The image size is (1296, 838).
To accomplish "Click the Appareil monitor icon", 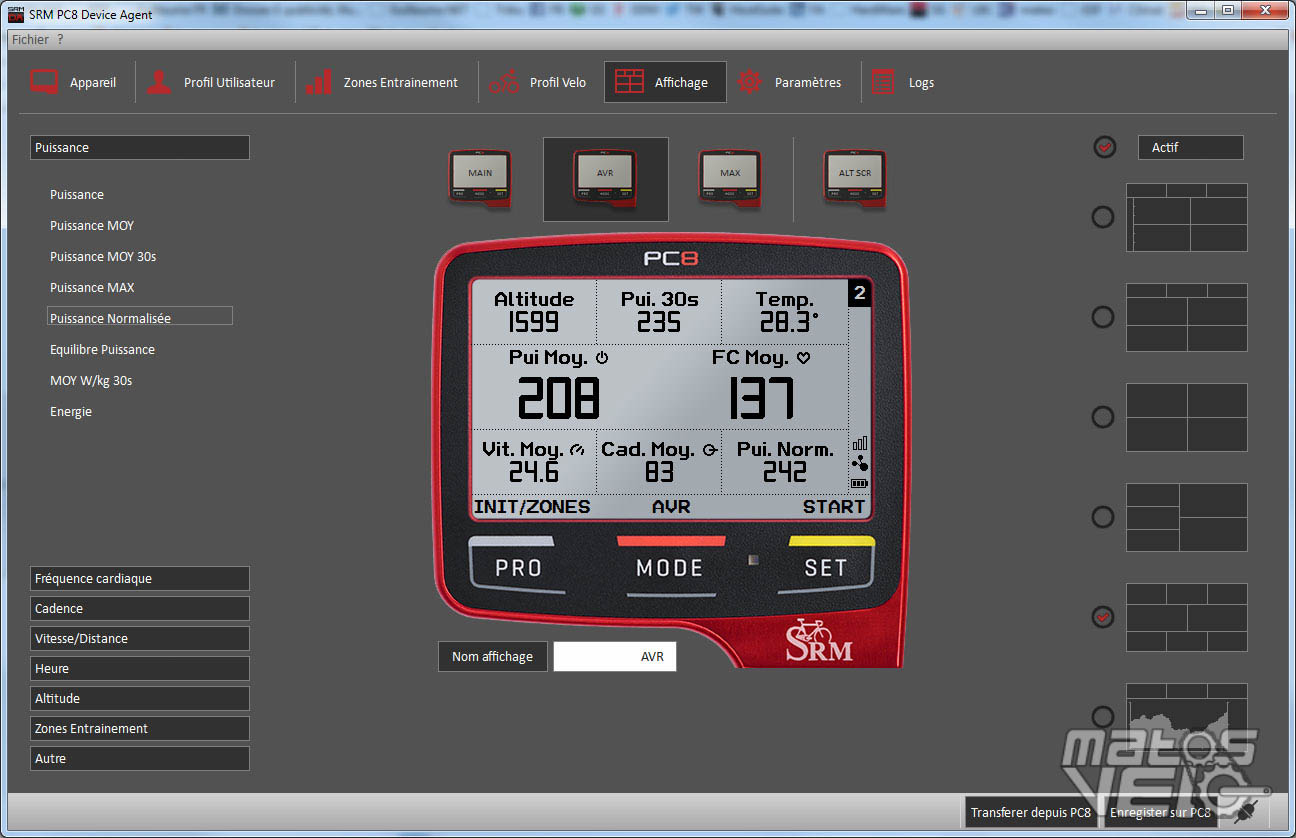I will coord(44,82).
